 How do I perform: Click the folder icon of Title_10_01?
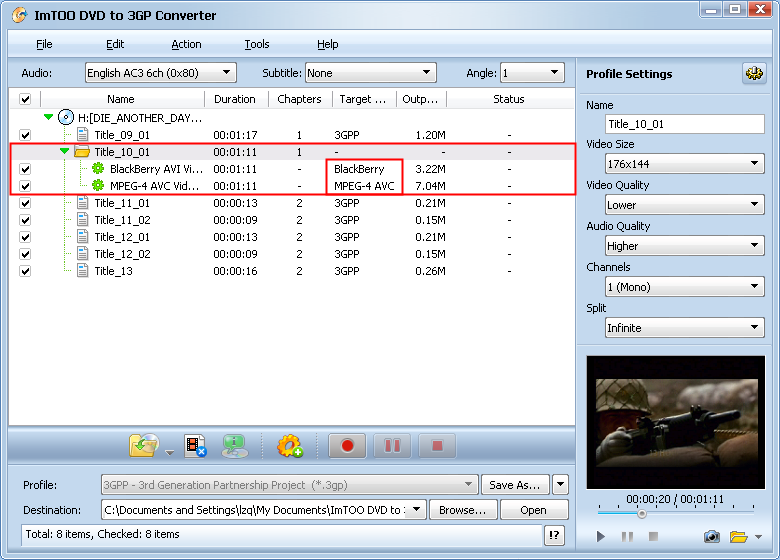coord(82,152)
